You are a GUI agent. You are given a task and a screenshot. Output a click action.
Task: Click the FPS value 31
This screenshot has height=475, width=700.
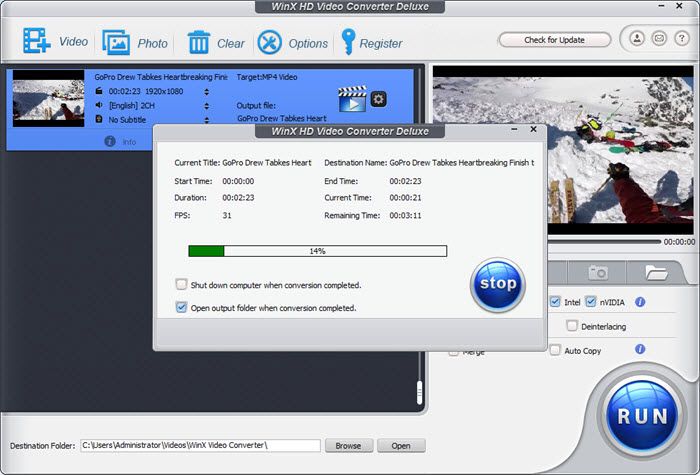tap(227, 215)
